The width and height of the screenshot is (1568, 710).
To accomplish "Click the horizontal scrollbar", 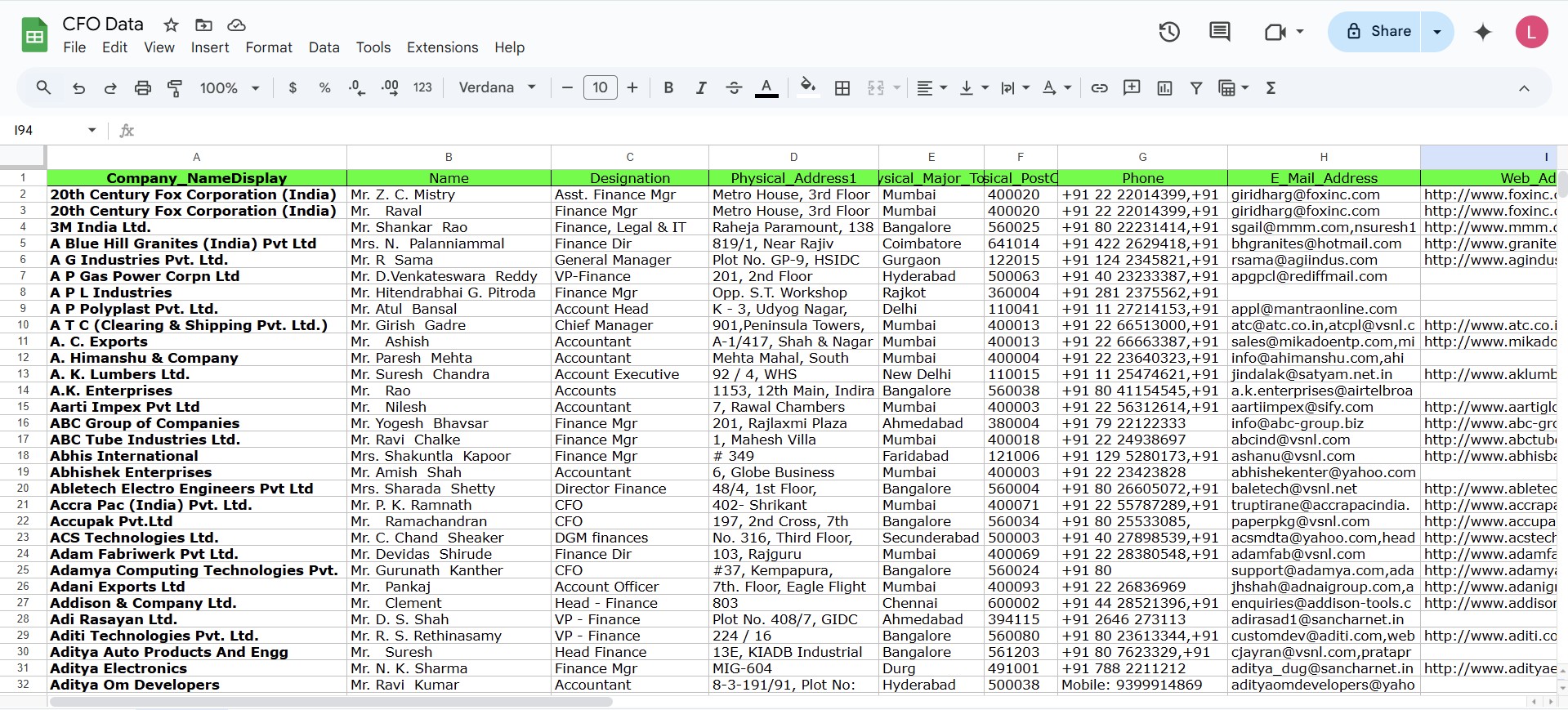I will (331, 702).
